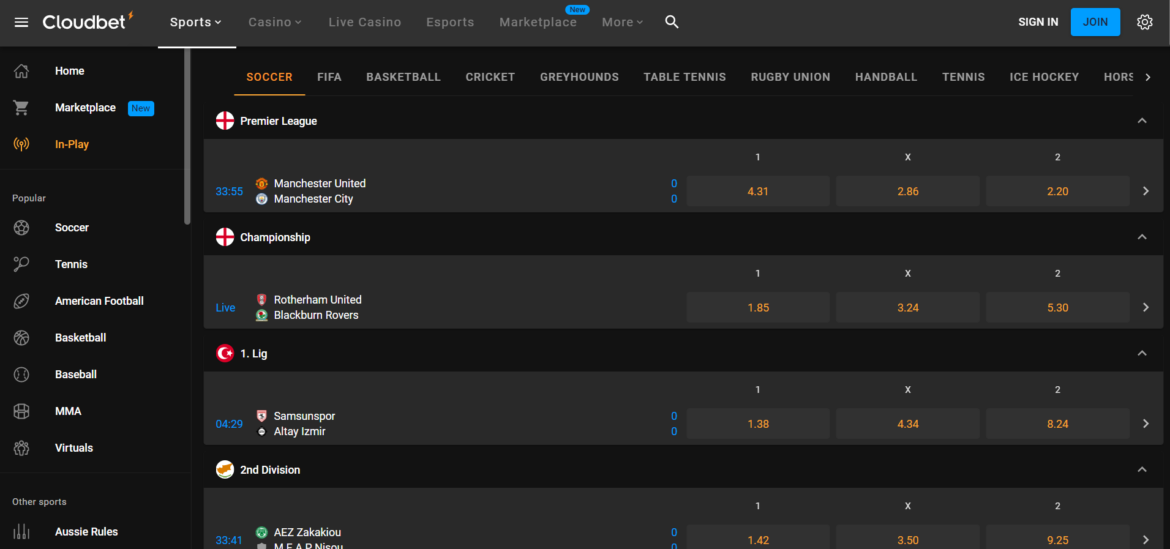Collapse the 2nd Division section
The height and width of the screenshot is (549, 1170).
(x=1142, y=470)
